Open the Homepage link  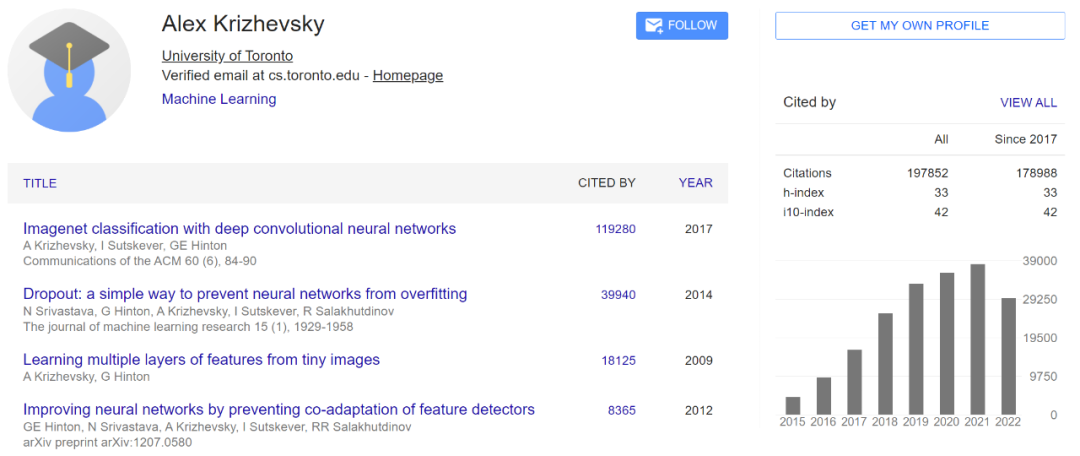click(x=408, y=75)
